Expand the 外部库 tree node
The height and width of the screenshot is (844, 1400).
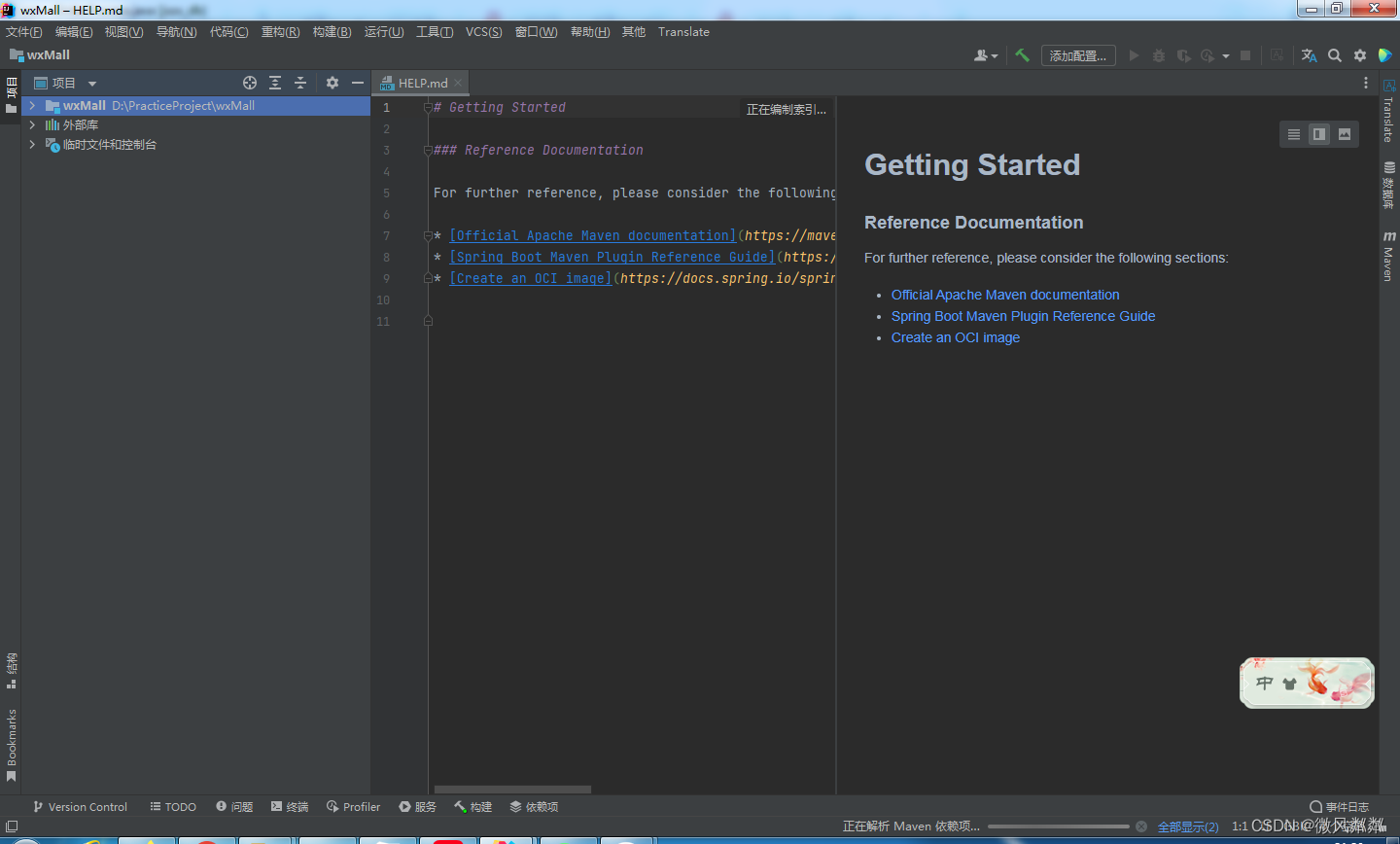[32, 124]
